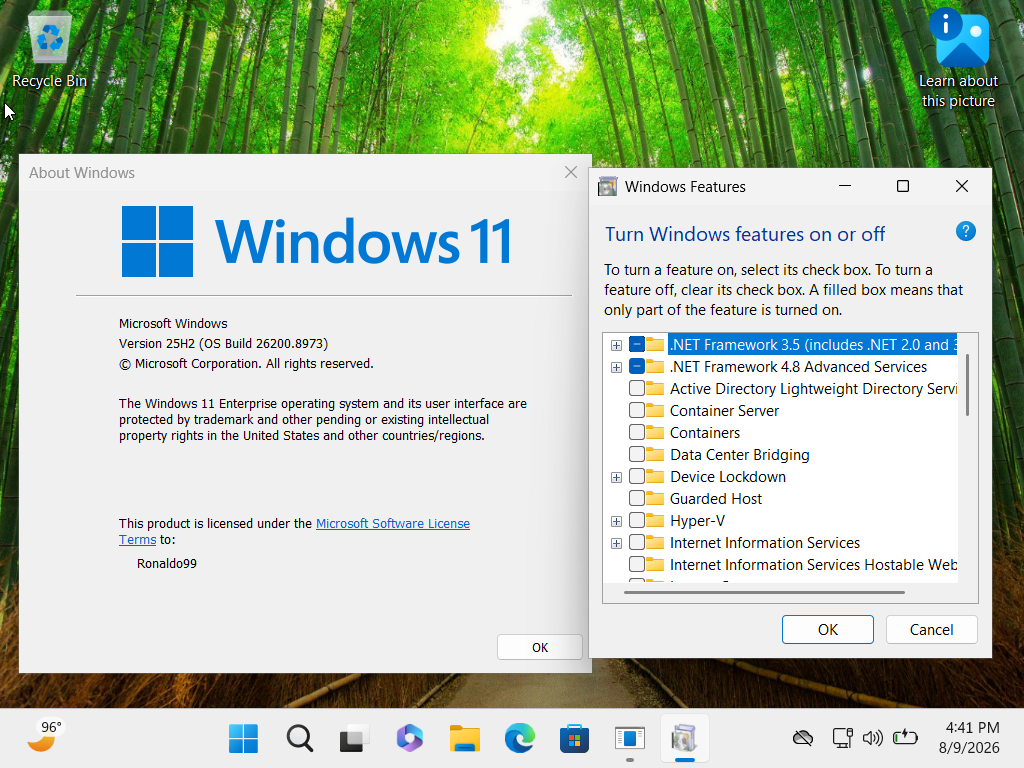
Task: Click the battery charging tray icon
Action: 905,738
